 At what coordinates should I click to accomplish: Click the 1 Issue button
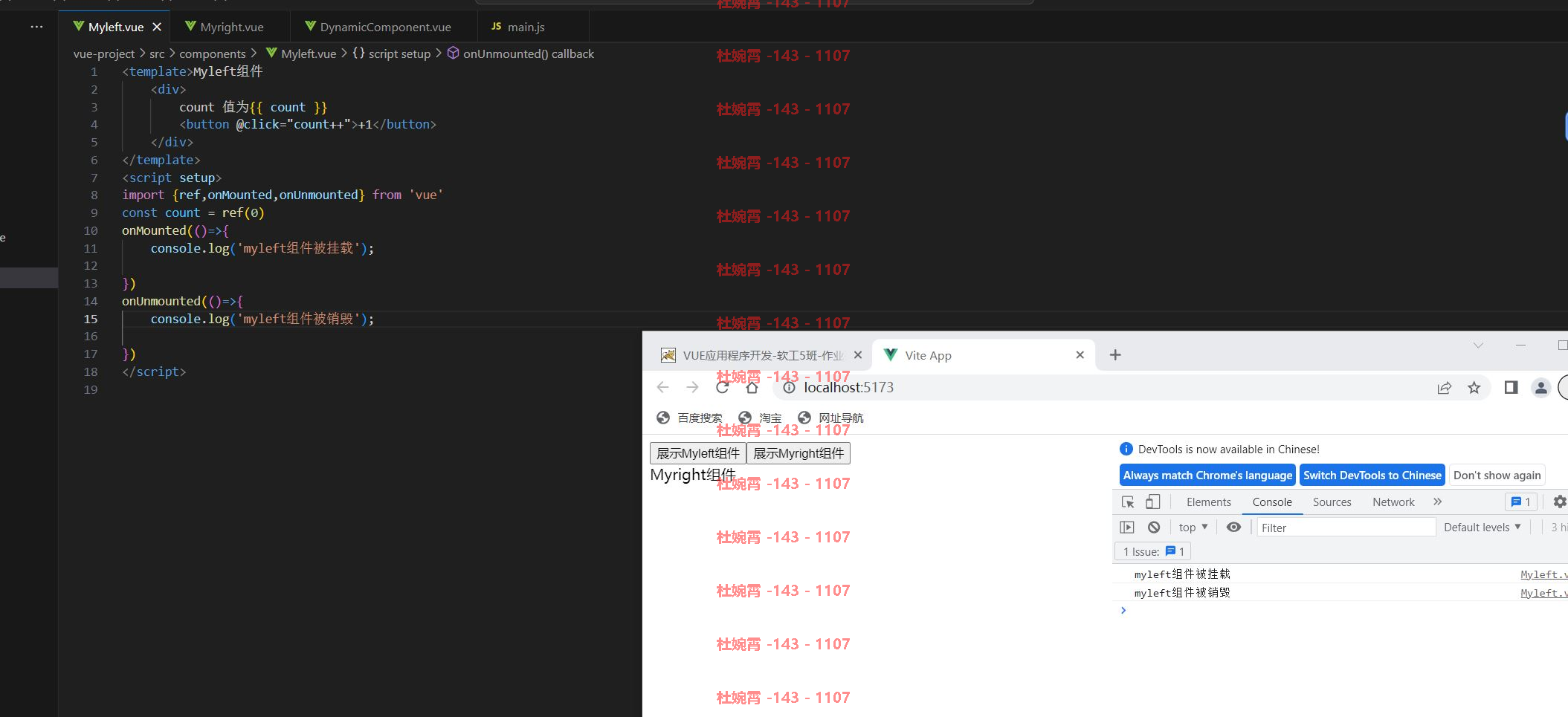(1153, 551)
